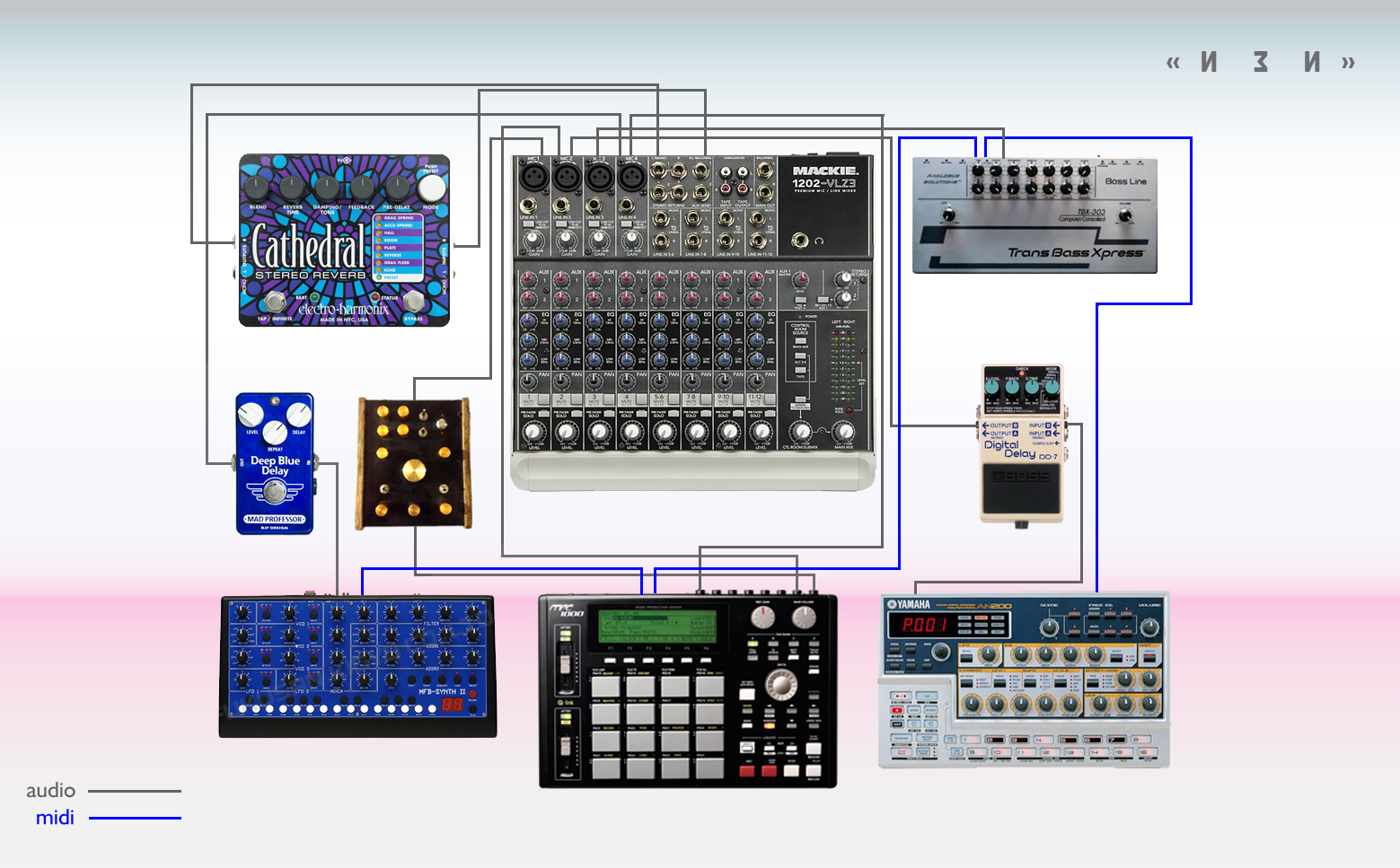Click the Trans Bass Xpress label
This screenshot has height=868, width=1400.
(x=1076, y=253)
